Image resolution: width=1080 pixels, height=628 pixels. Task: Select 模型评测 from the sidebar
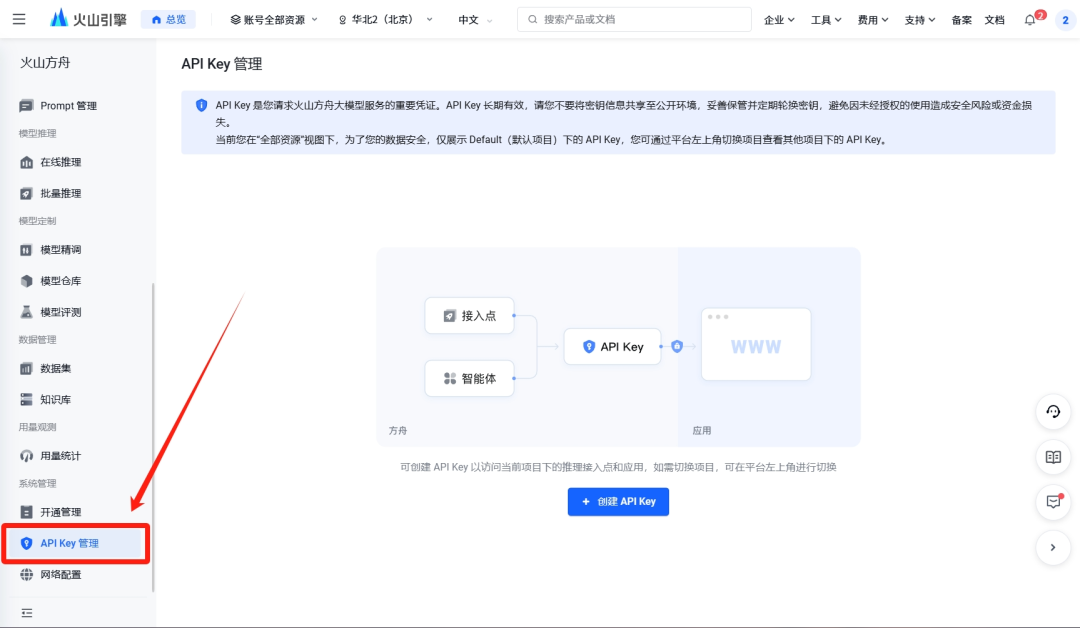[61, 311]
